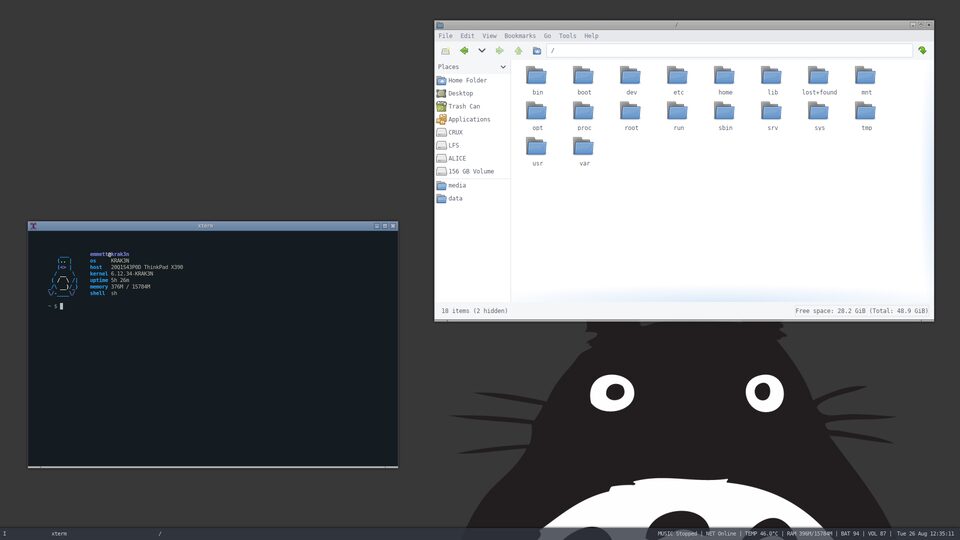Select the ALICE volume in sidebar
Viewport: 960px width, 540px height.
click(472, 158)
